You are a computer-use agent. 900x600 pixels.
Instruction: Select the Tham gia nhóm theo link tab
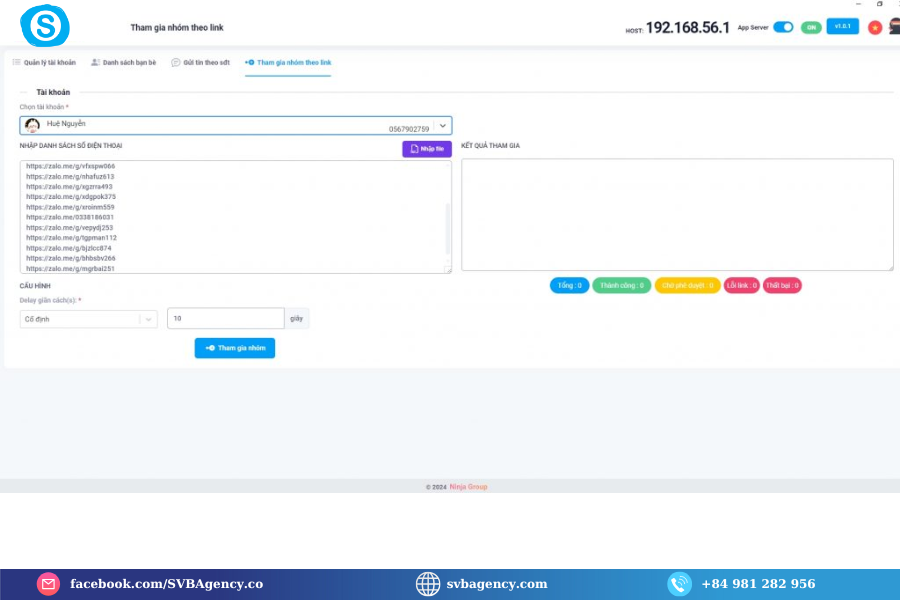pyautogui.click(x=288, y=62)
